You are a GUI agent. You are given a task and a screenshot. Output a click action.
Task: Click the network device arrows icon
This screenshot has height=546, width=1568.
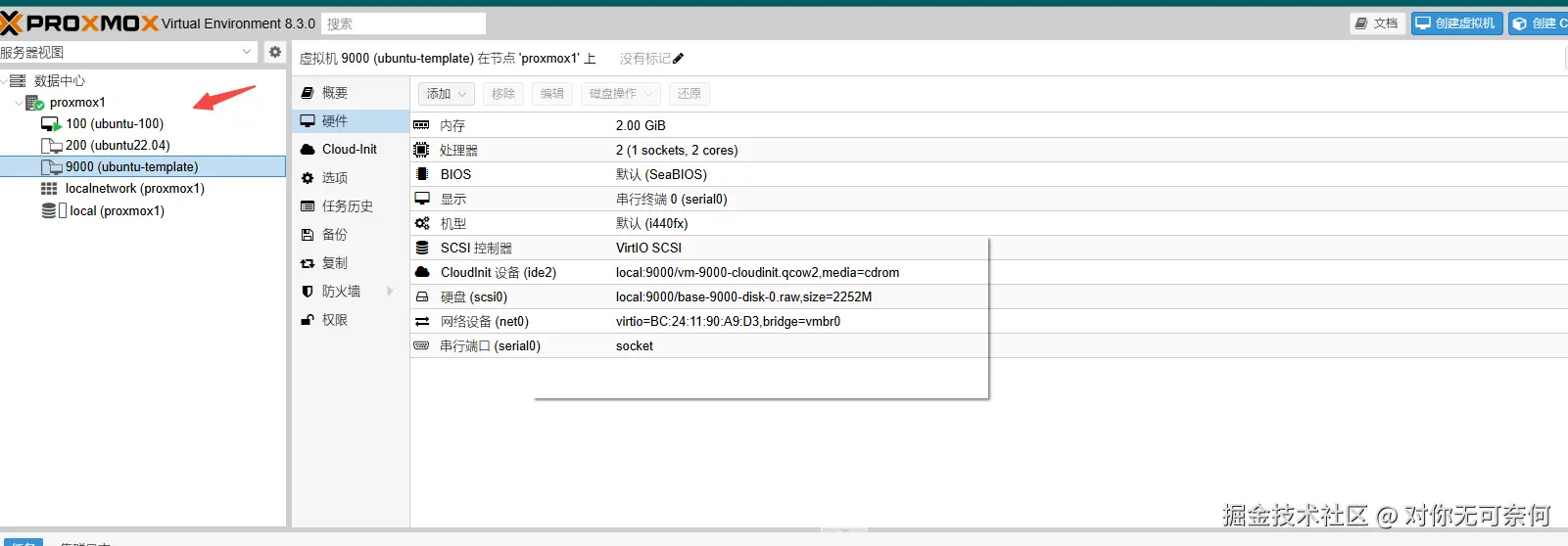tap(422, 321)
